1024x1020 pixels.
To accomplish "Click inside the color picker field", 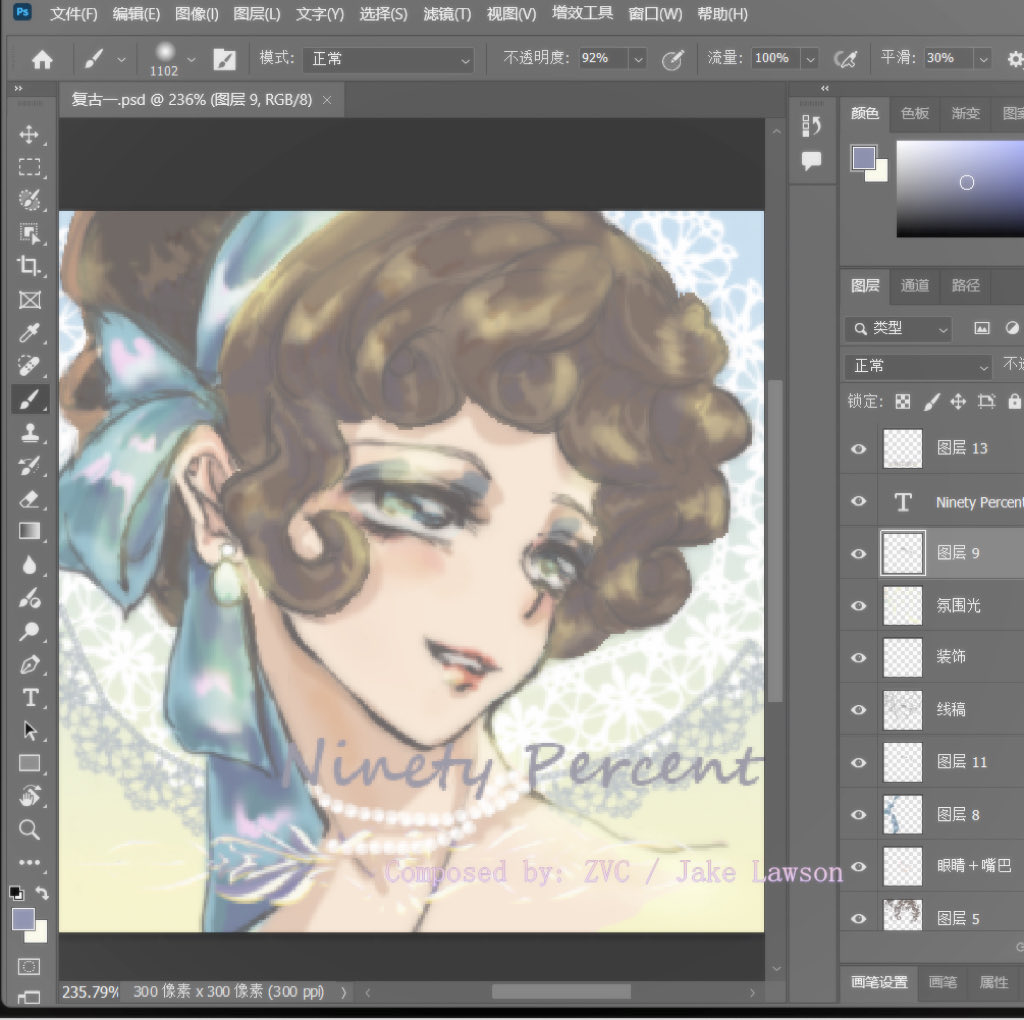I will (960, 189).
